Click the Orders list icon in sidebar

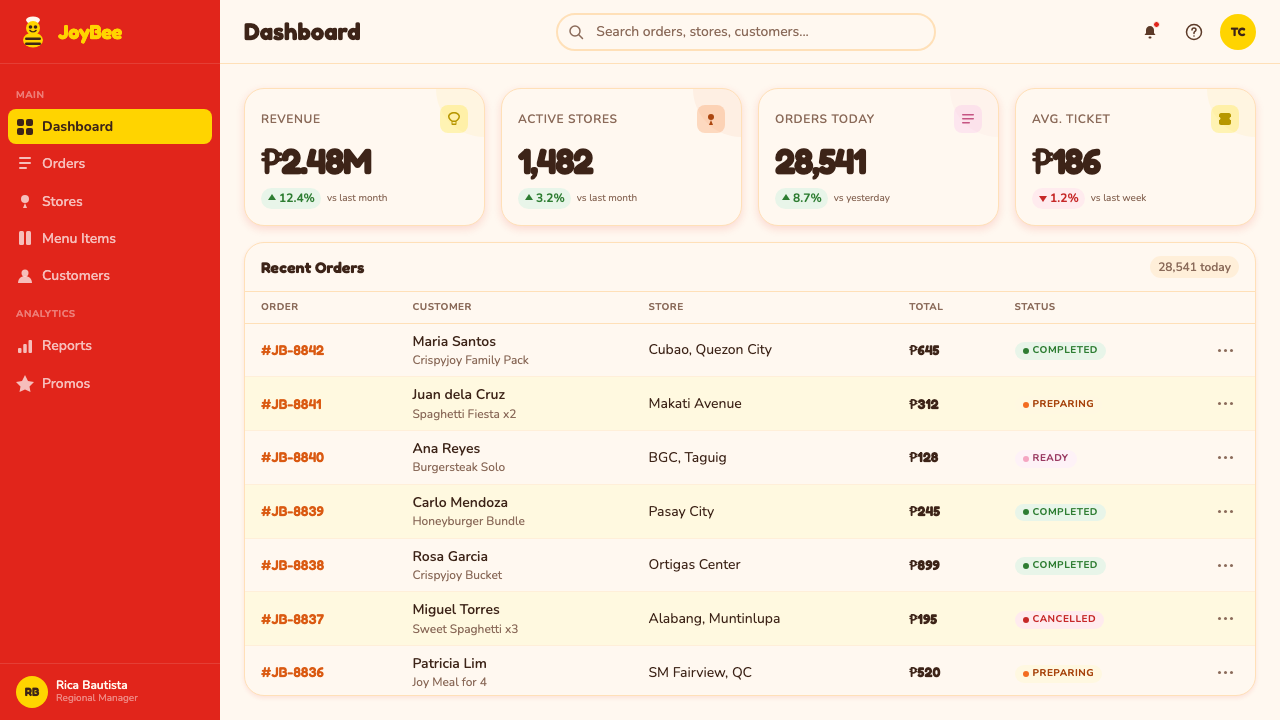[25, 164]
